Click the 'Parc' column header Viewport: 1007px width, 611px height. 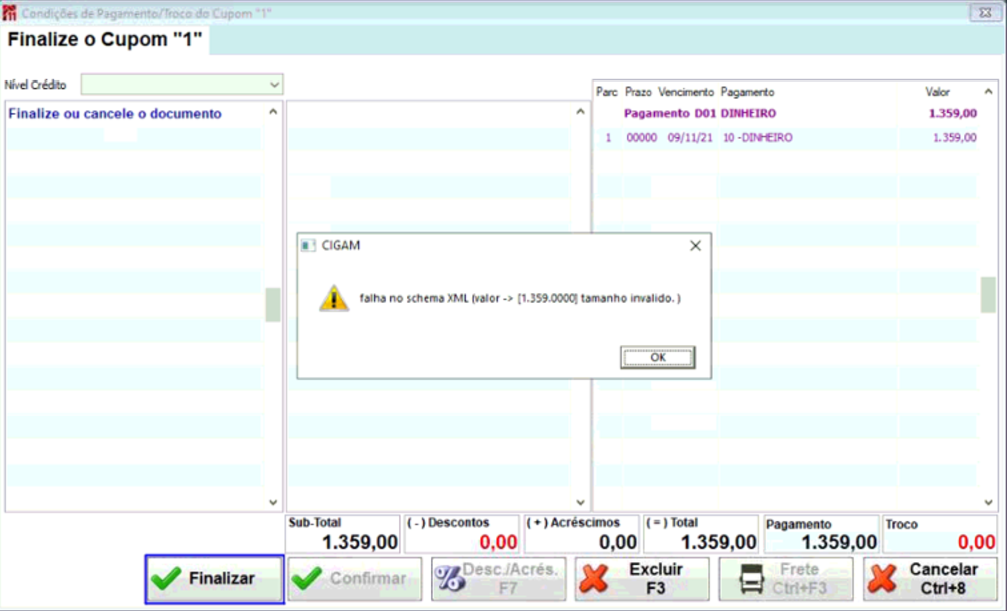click(607, 93)
